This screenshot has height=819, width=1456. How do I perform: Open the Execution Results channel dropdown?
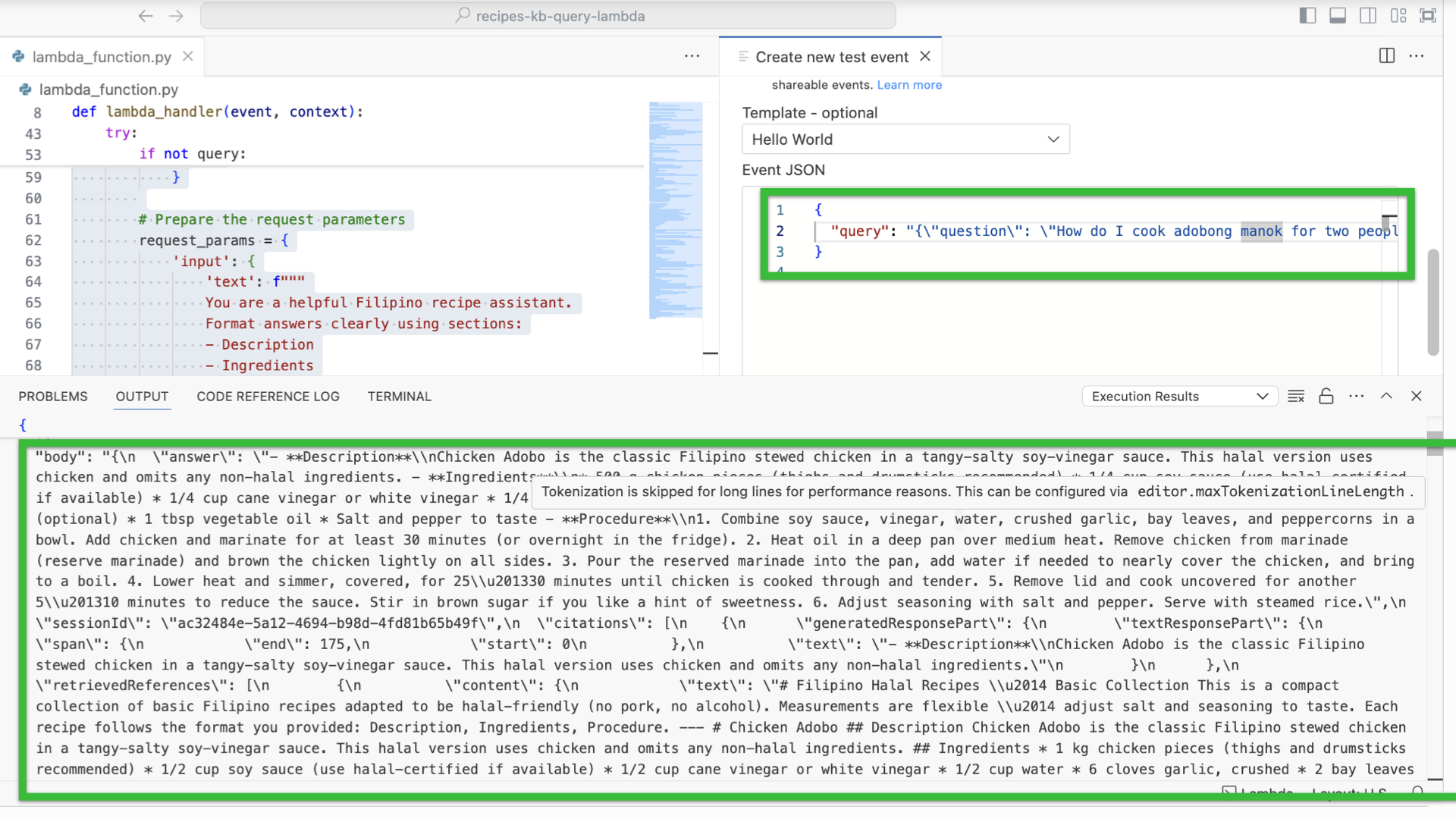click(1179, 397)
